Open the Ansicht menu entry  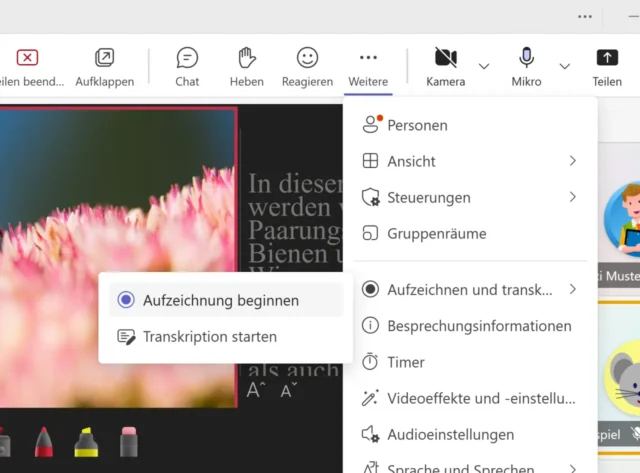click(x=470, y=161)
